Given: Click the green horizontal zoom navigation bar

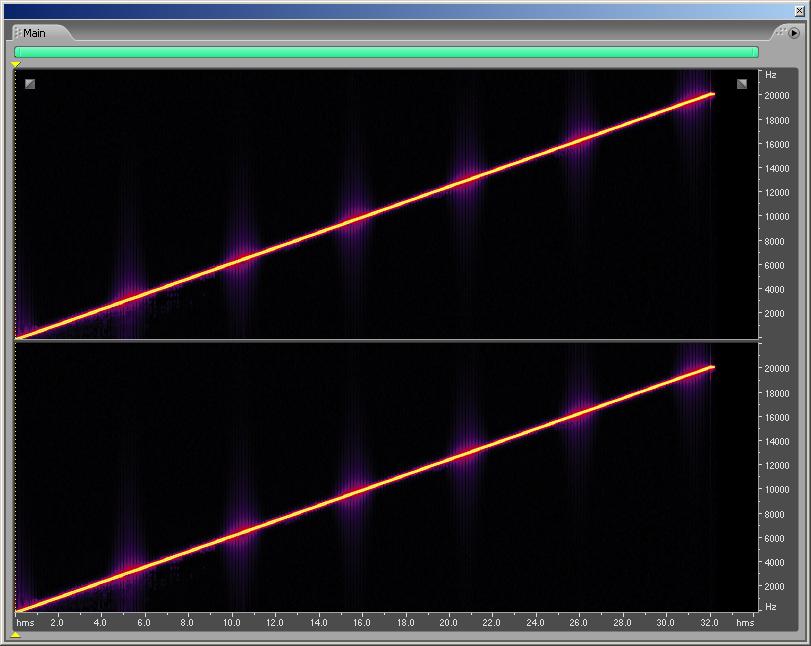Looking at the screenshot, I should click(x=386, y=52).
